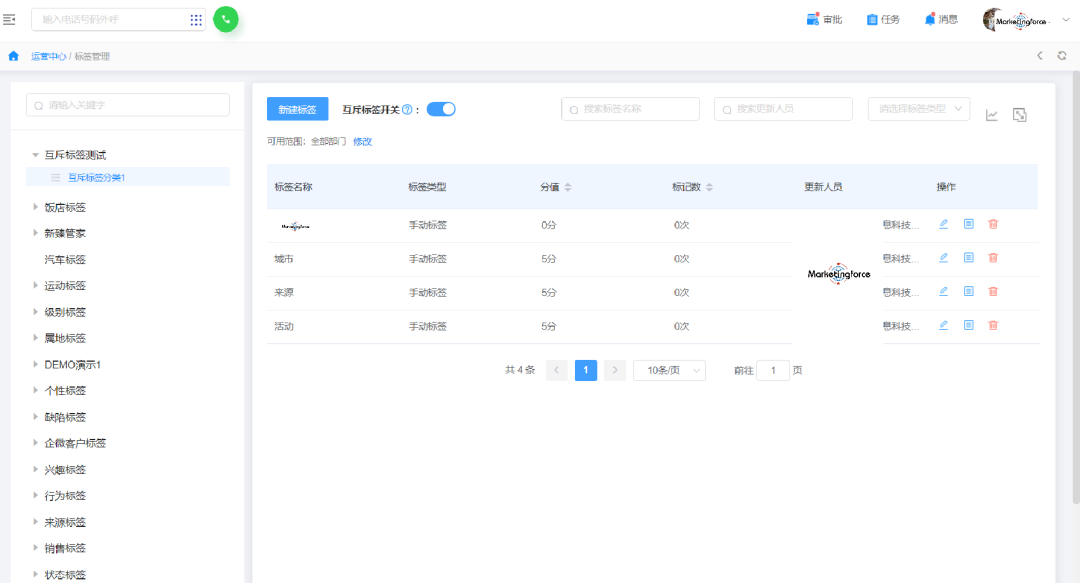The width and height of the screenshot is (1080, 583).
Task: Click the refresh icon at top right
Action: pyautogui.click(x=1062, y=56)
